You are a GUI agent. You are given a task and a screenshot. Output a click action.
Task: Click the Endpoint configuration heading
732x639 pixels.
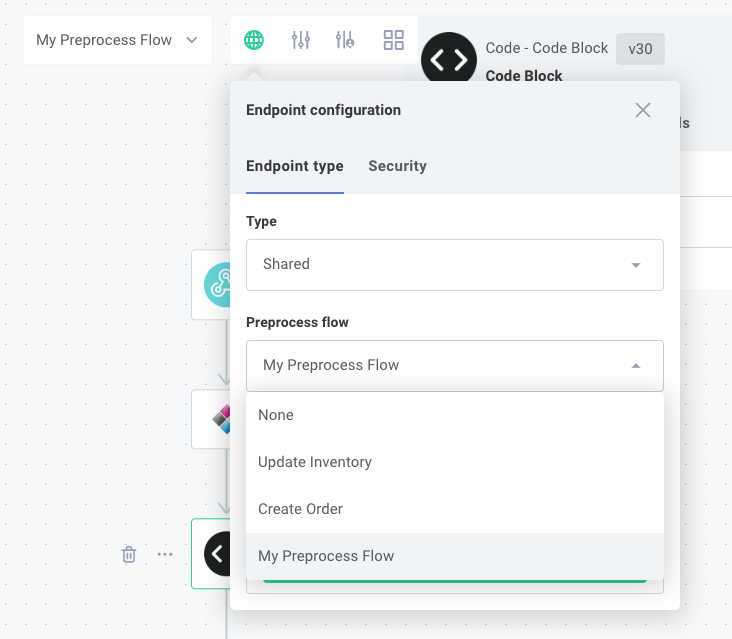(x=323, y=110)
